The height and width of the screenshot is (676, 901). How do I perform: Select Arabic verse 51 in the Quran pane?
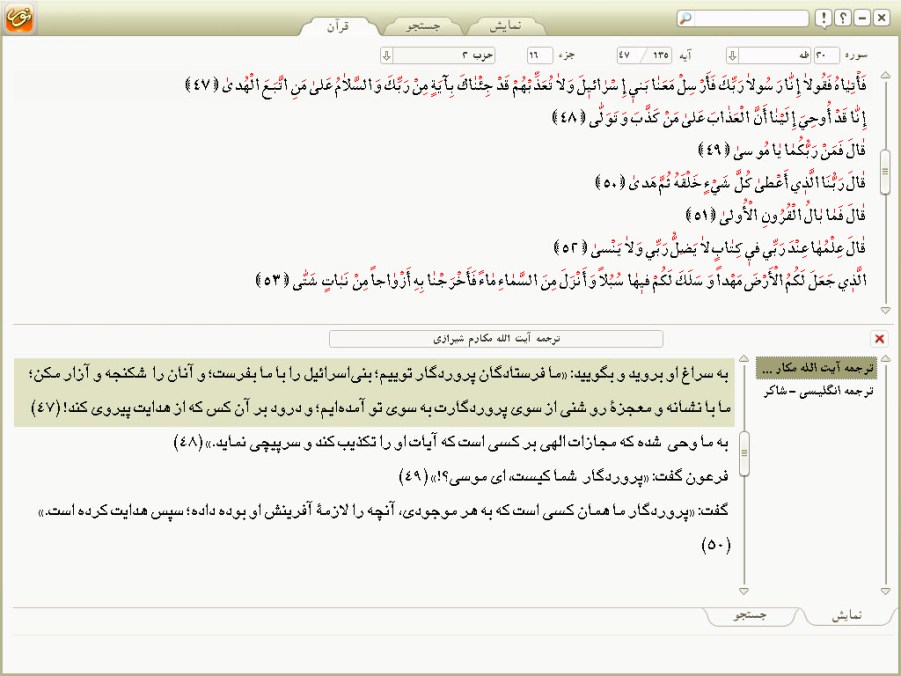click(776, 216)
